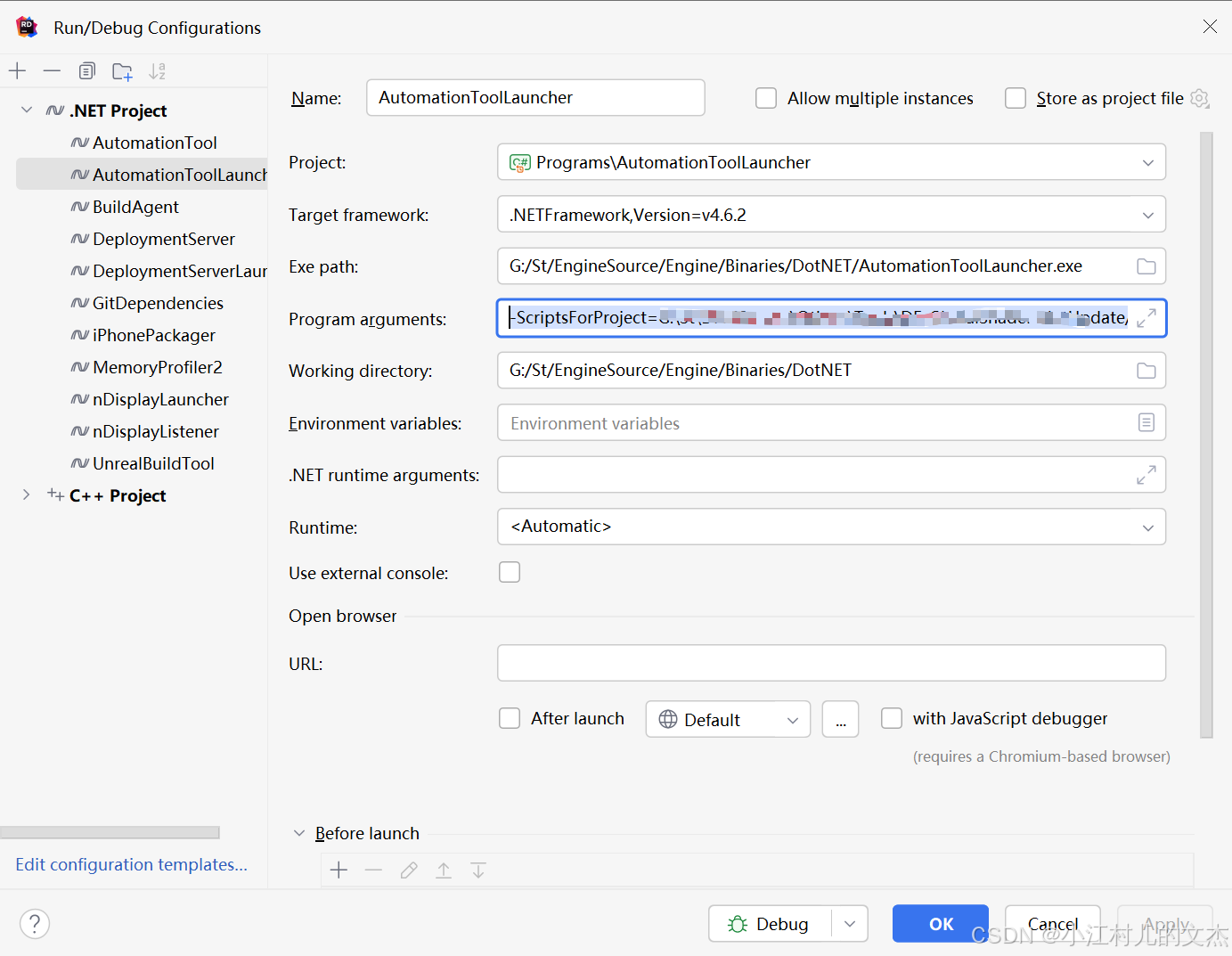Open the Project dropdown
This screenshot has height=956, width=1232.
point(831,162)
